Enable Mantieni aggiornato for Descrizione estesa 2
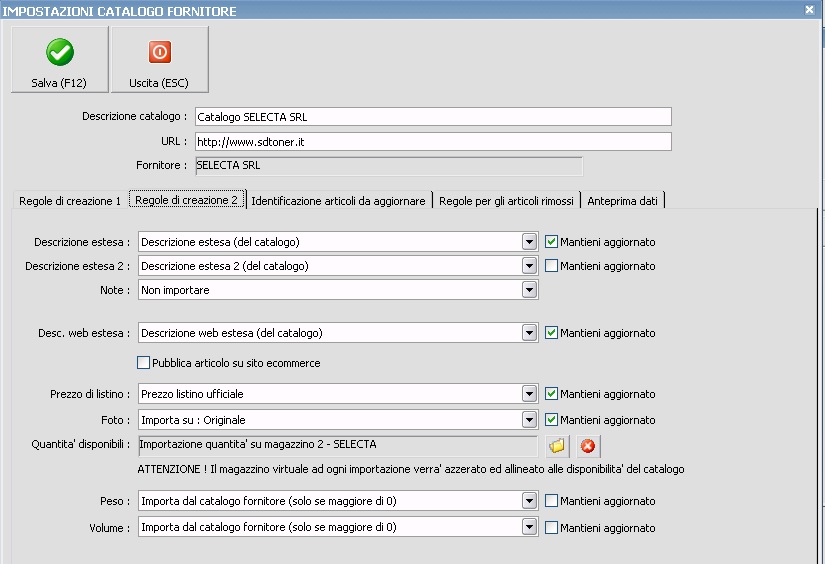The height and width of the screenshot is (564, 825). click(551, 266)
